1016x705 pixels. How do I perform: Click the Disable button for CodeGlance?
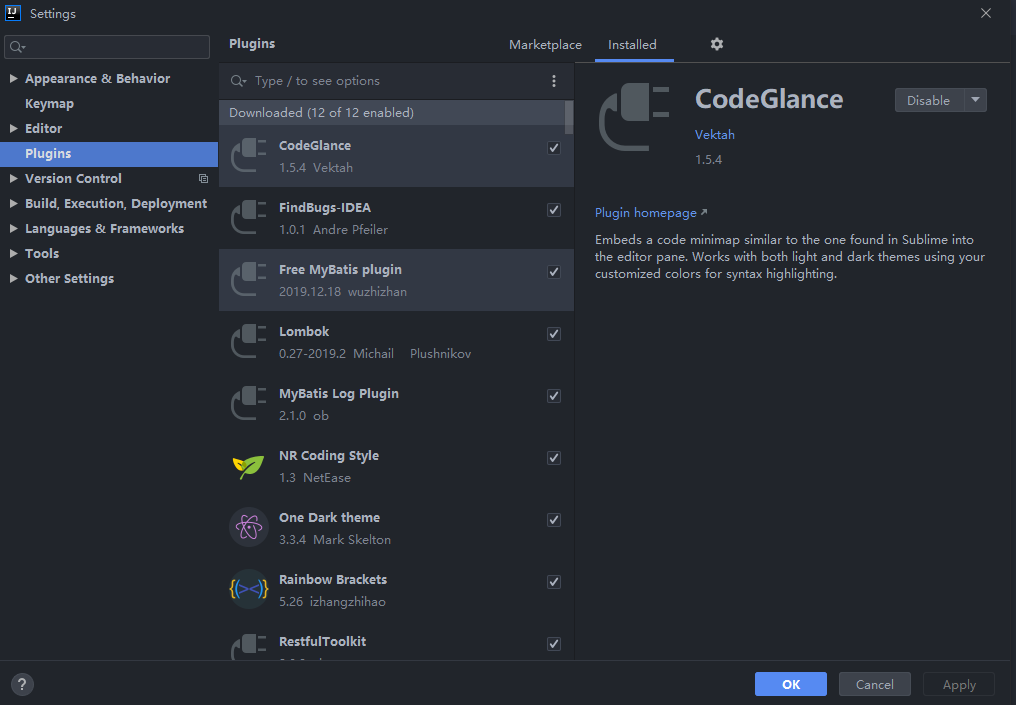[x=929, y=100]
